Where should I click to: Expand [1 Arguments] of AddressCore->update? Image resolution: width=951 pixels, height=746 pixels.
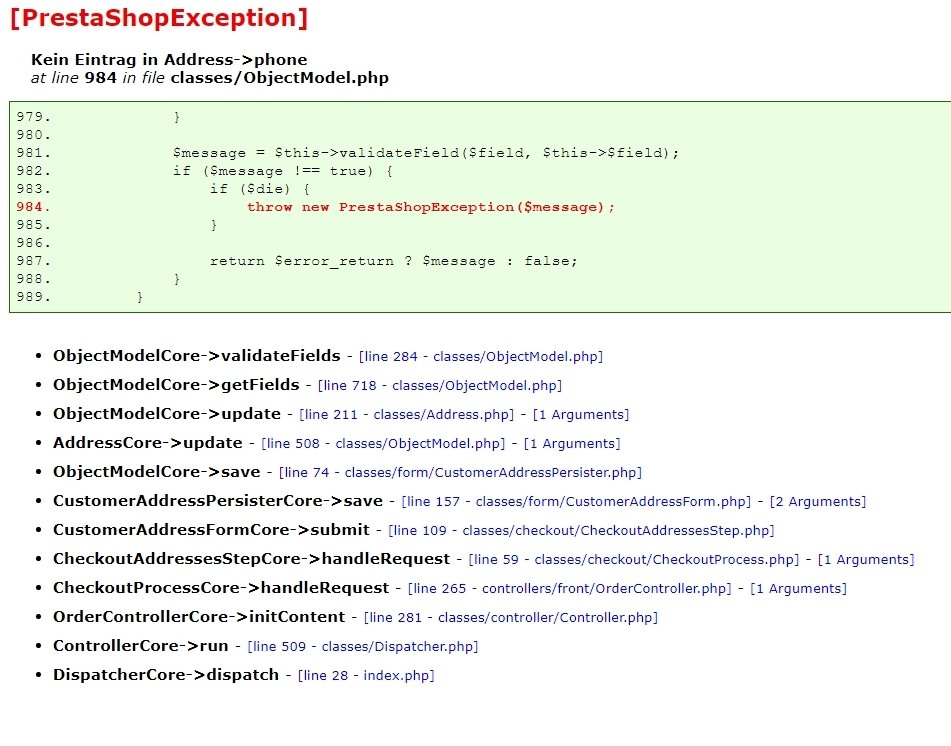point(572,444)
